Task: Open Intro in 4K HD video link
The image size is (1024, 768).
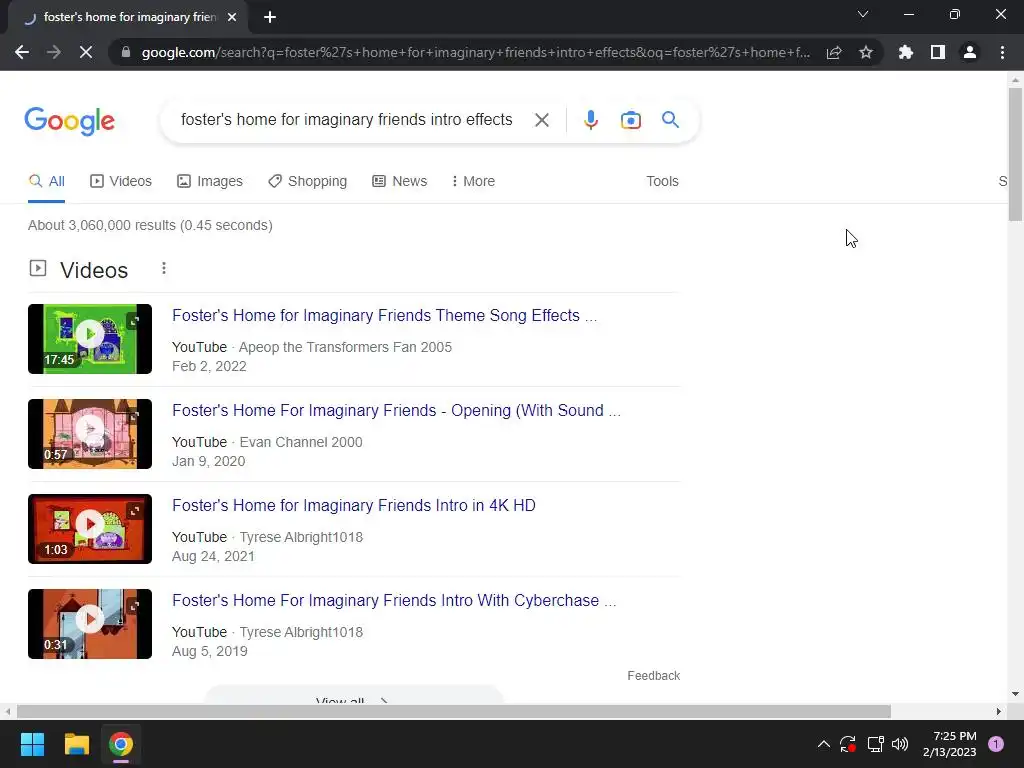Action: (x=354, y=505)
